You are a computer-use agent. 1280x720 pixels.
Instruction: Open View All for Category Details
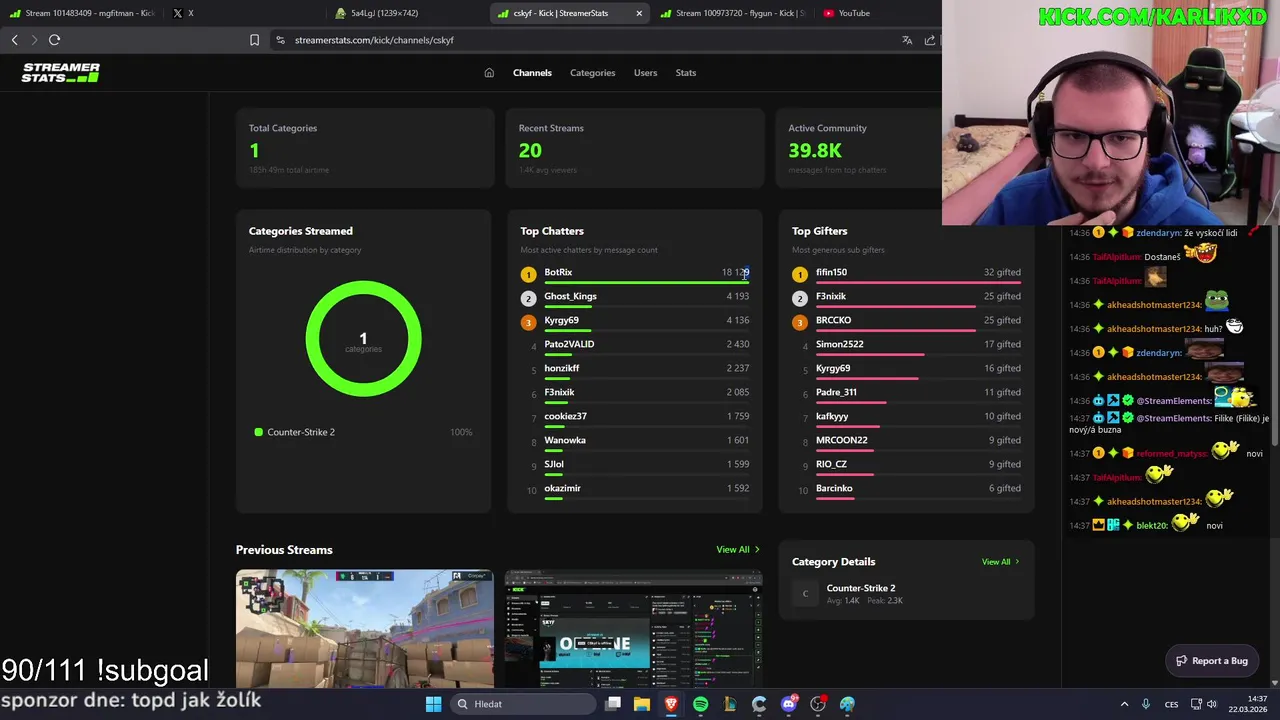coord(1000,562)
